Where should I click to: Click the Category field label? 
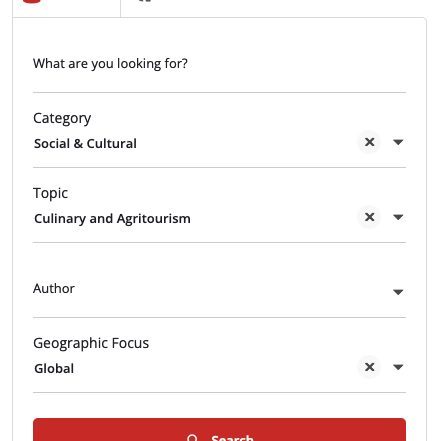pyautogui.click(x=62, y=118)
